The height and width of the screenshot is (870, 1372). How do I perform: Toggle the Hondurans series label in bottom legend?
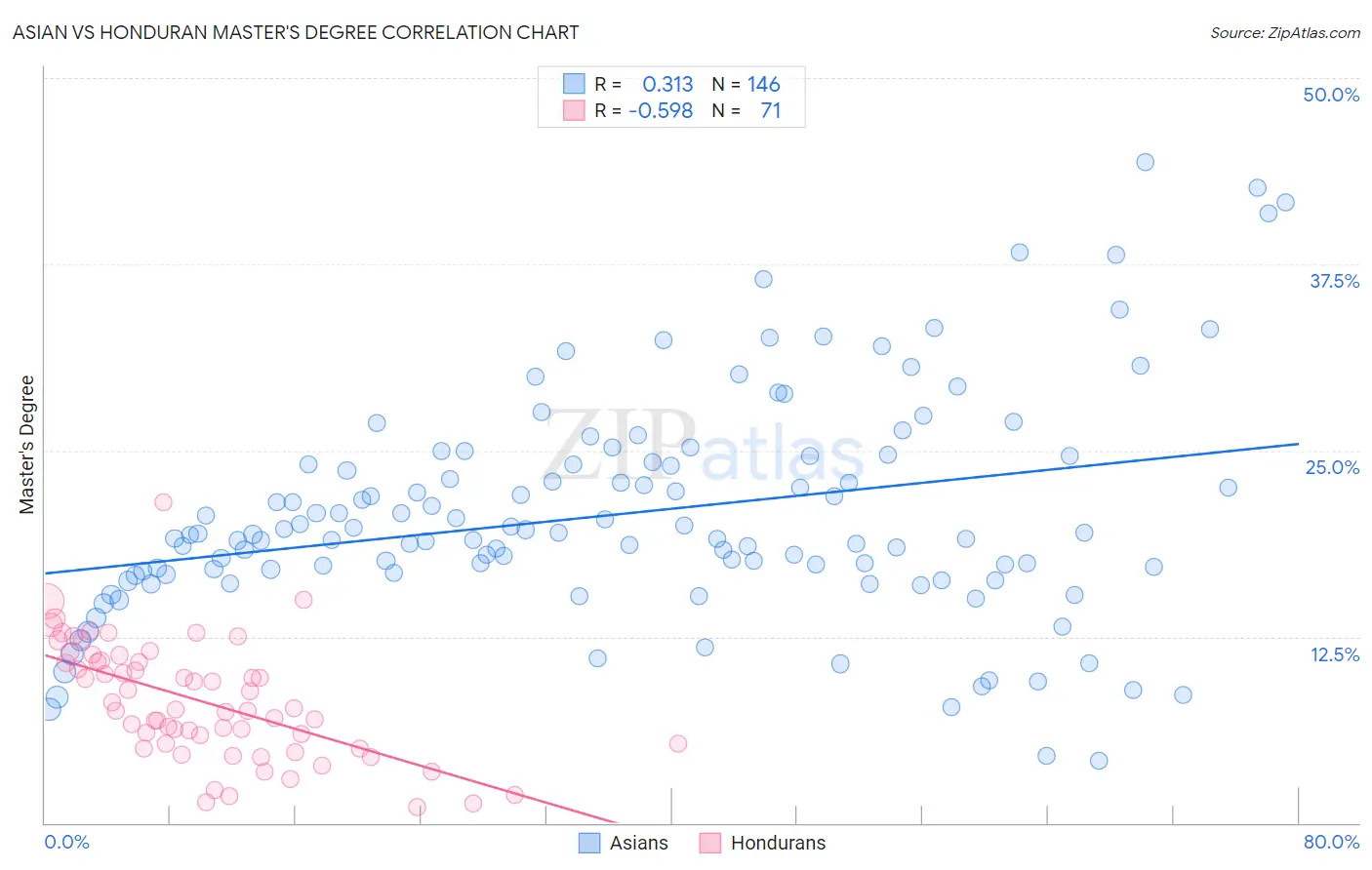click(778, 843)
